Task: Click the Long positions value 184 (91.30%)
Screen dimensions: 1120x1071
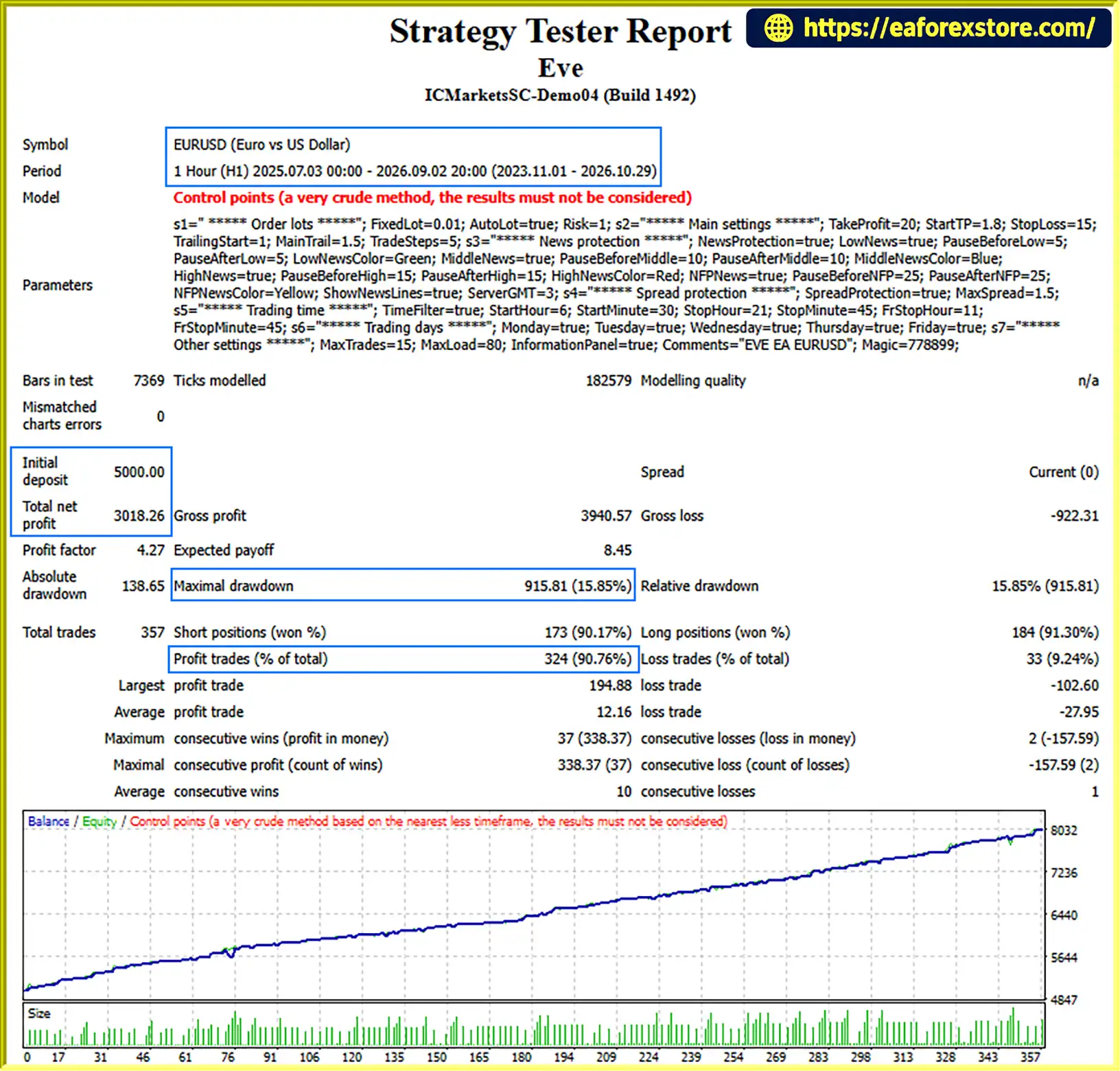Action: pos(1055,633)
